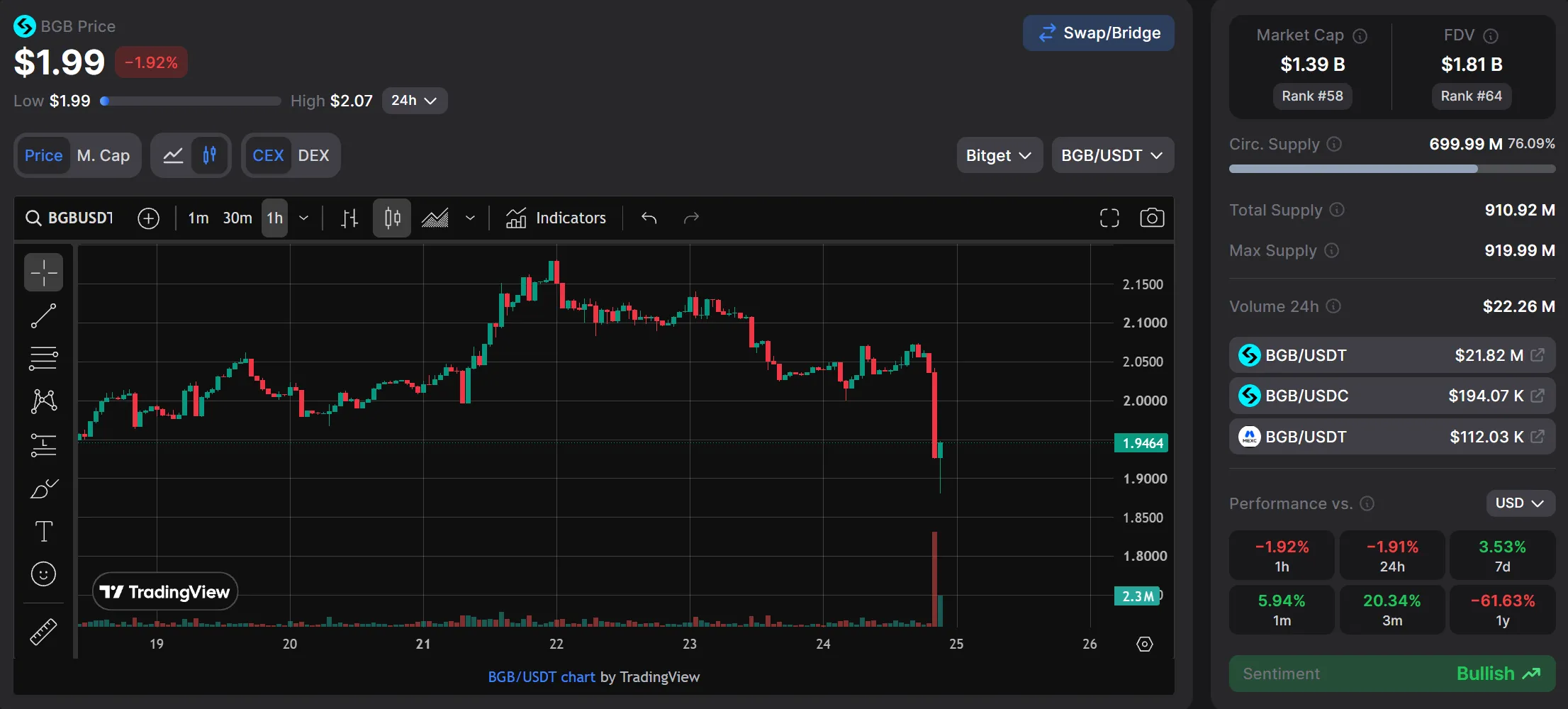Click the Rank #64 badge
1568x709 pixels.
pos(1472,96)
